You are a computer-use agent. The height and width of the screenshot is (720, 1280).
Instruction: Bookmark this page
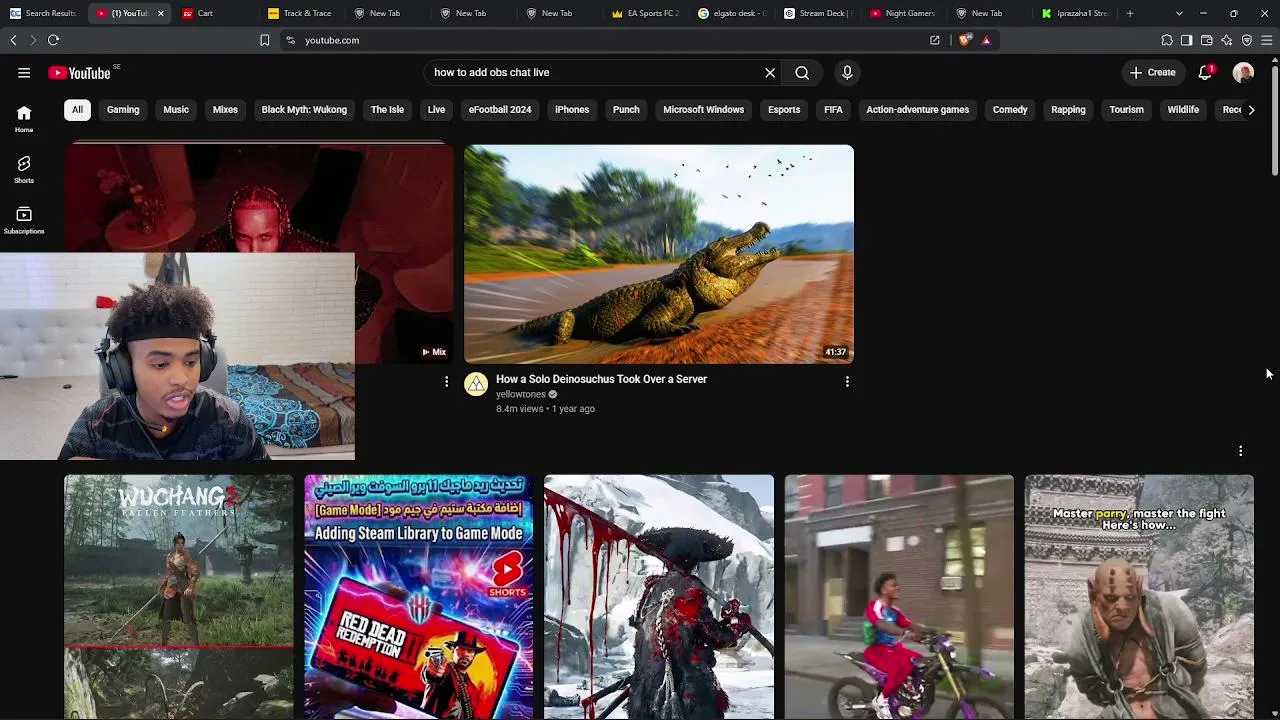tap(264, 40)
